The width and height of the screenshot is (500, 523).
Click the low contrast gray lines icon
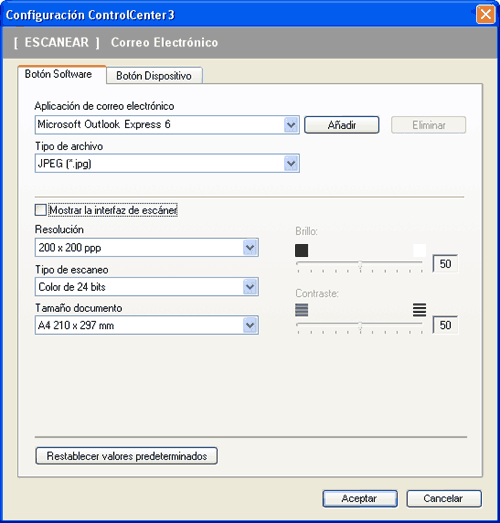click(302, 310)
